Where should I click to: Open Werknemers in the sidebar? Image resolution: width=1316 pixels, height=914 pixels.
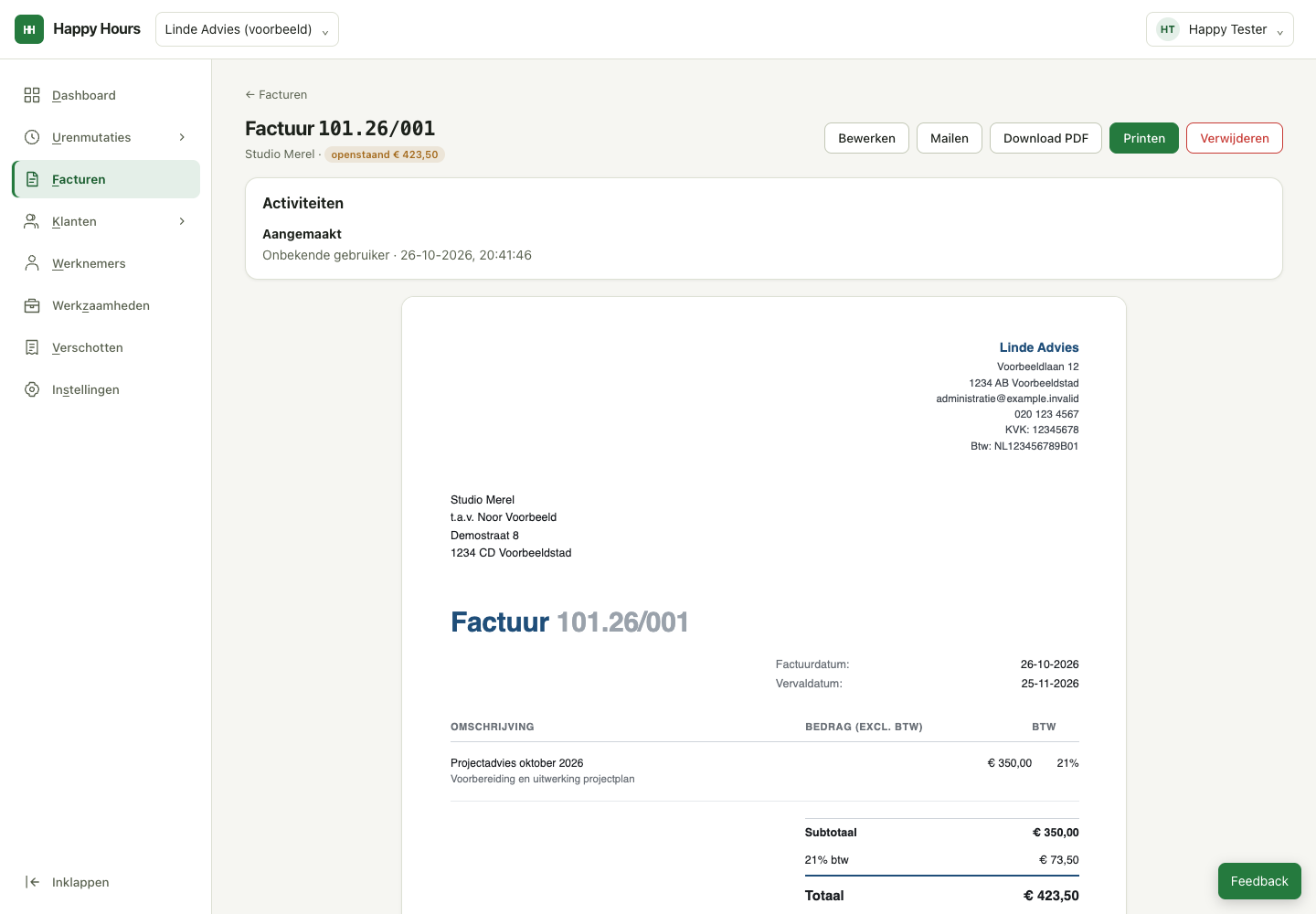[x=106, y=263]
